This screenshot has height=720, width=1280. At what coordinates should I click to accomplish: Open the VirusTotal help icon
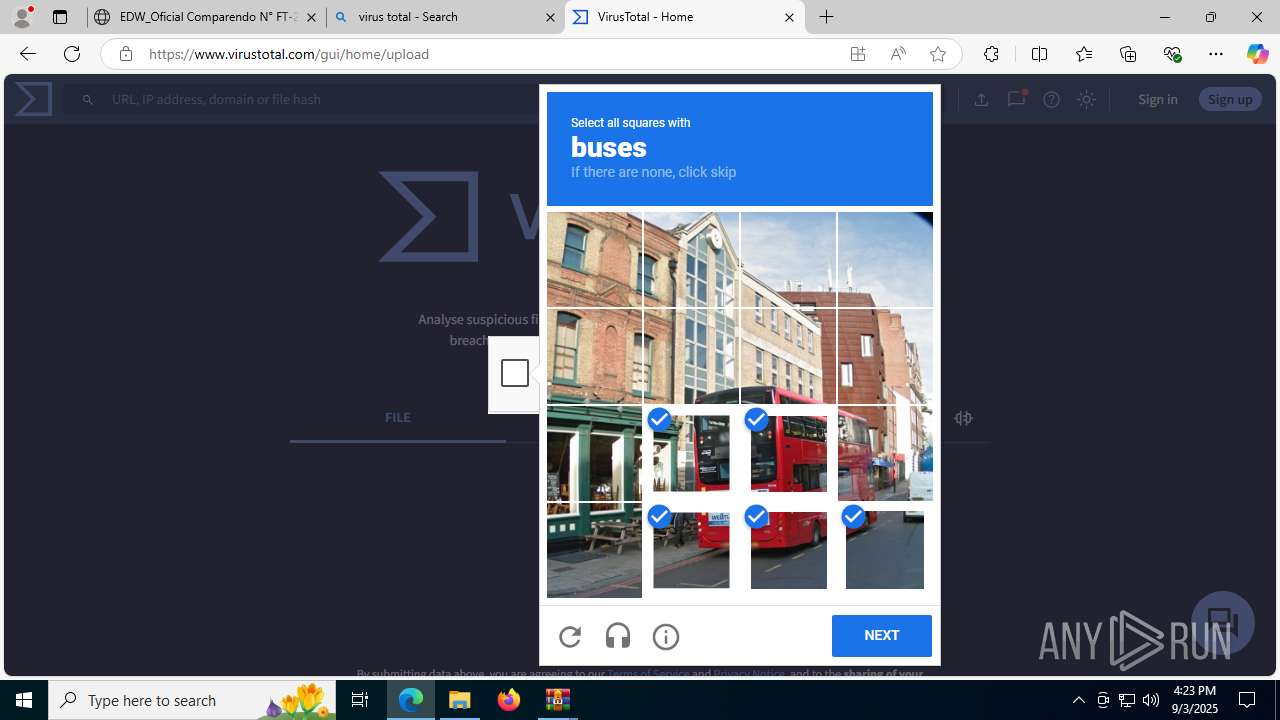point(1051,99)
